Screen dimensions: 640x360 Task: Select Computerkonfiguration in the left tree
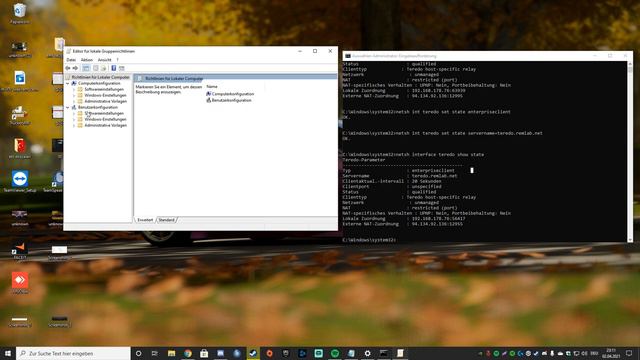99,83
